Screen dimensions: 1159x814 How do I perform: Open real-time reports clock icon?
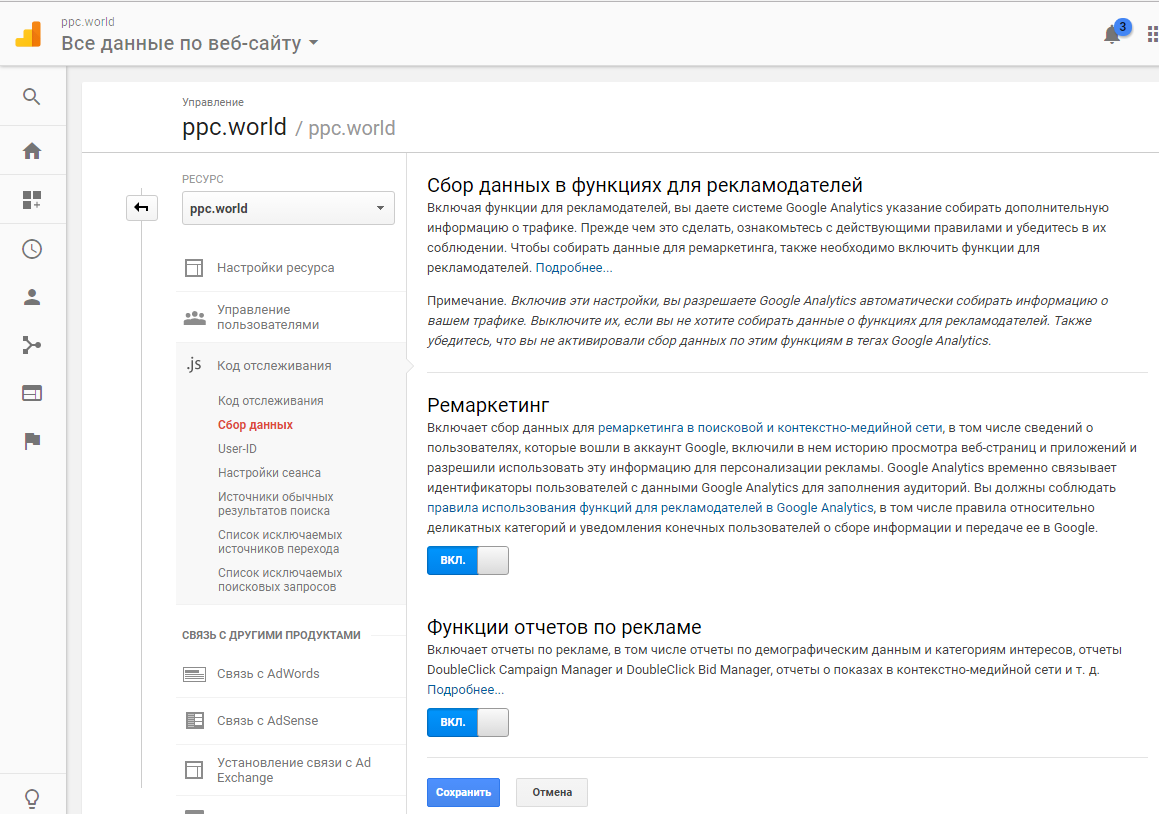pos(32,249)
